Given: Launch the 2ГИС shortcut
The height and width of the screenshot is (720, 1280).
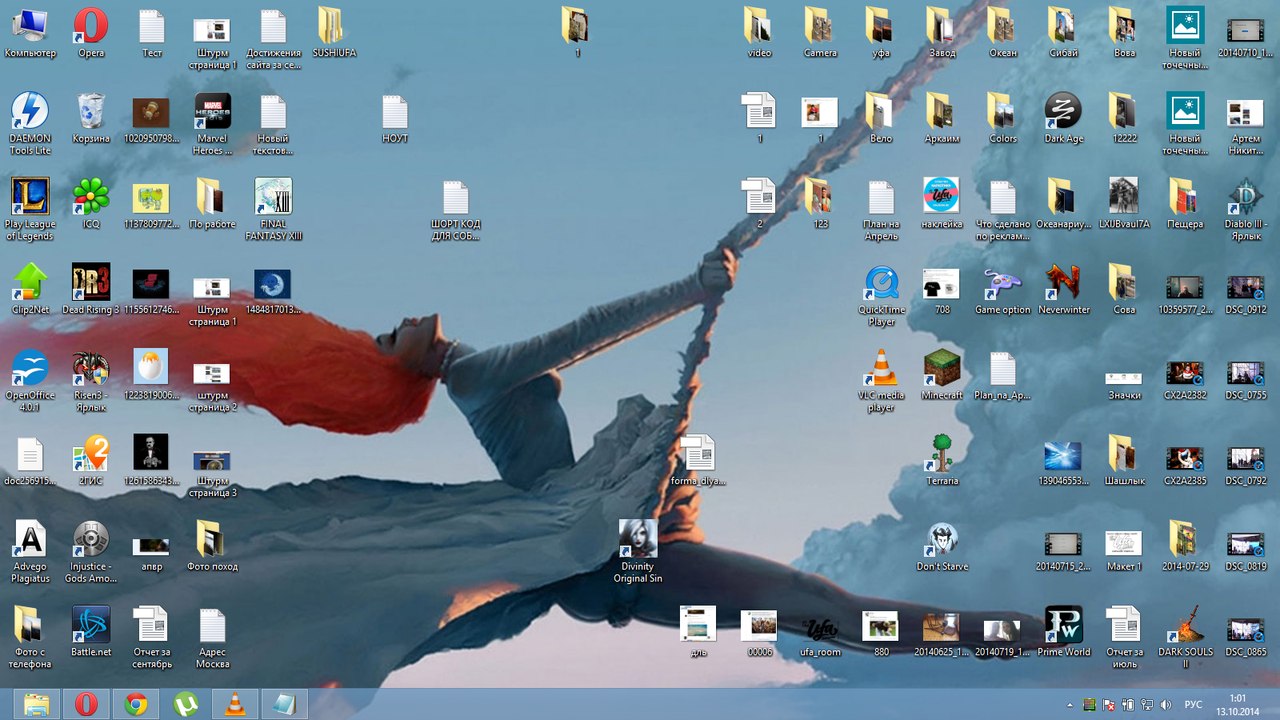Looking at the screenshot, I should pyautogui.click(x=91, y=460).
